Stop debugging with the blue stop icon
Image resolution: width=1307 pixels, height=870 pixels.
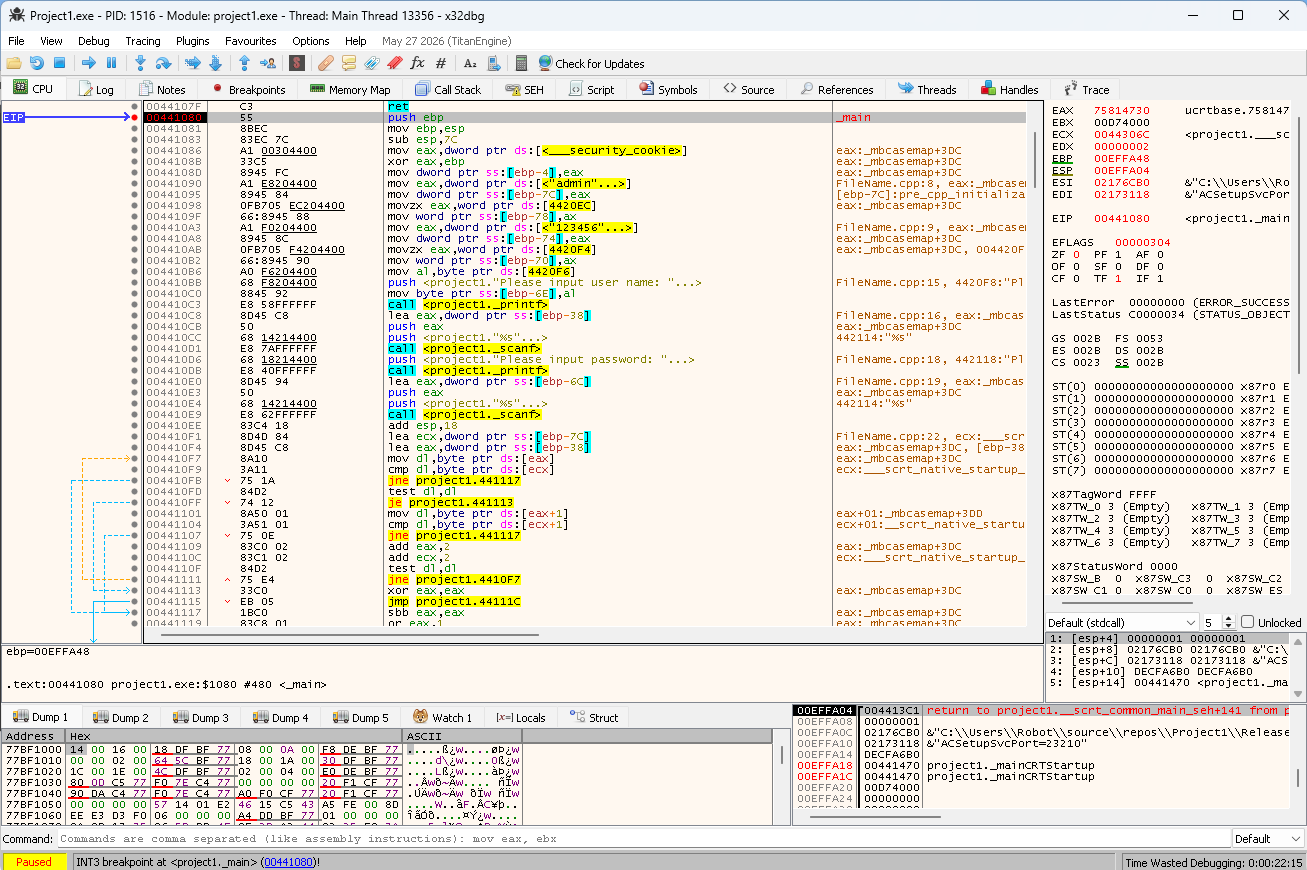pyautogui.click(x=58, y=63)
